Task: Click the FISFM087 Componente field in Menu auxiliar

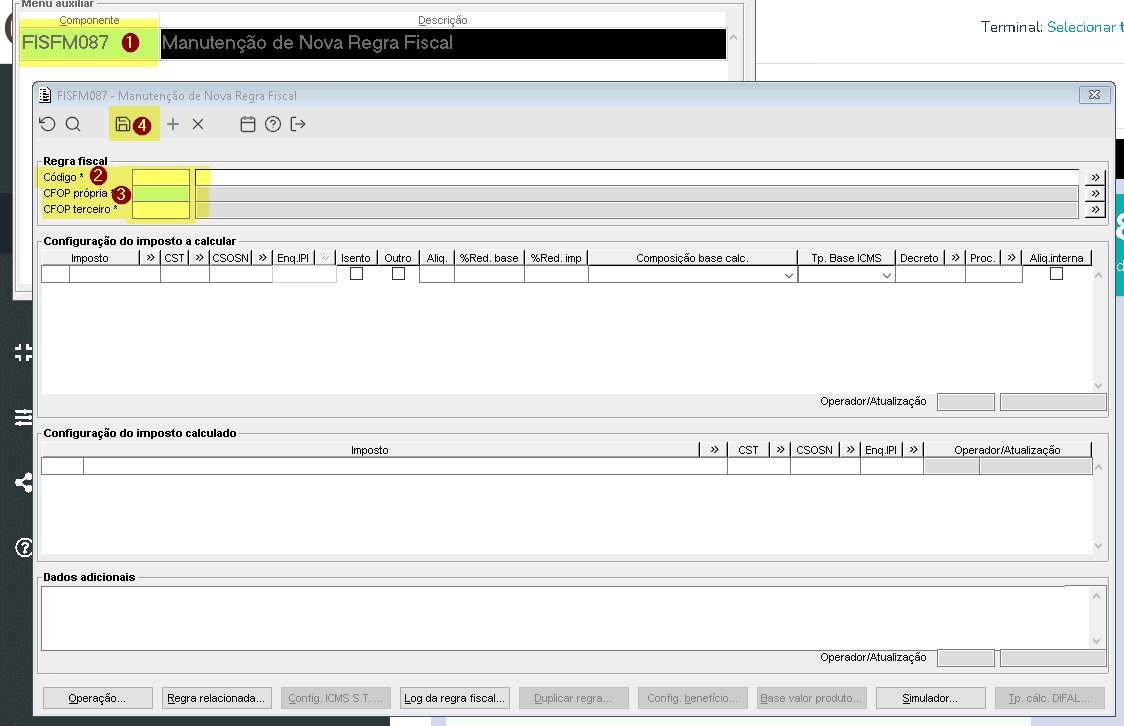Action: (x=89, y=43)
